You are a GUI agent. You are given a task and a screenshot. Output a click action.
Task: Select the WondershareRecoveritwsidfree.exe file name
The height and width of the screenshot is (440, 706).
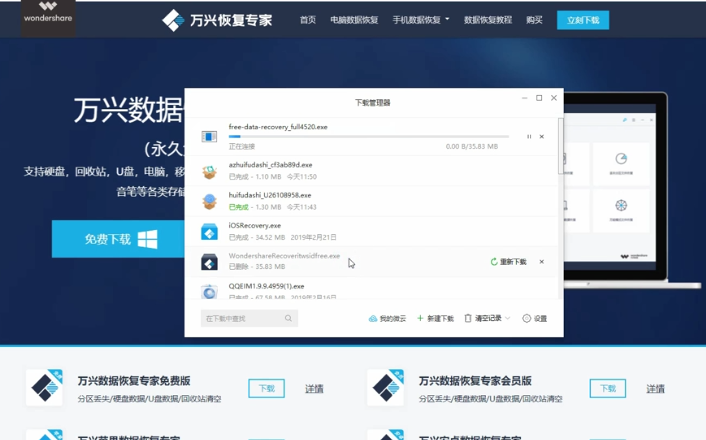pos(284,256)
